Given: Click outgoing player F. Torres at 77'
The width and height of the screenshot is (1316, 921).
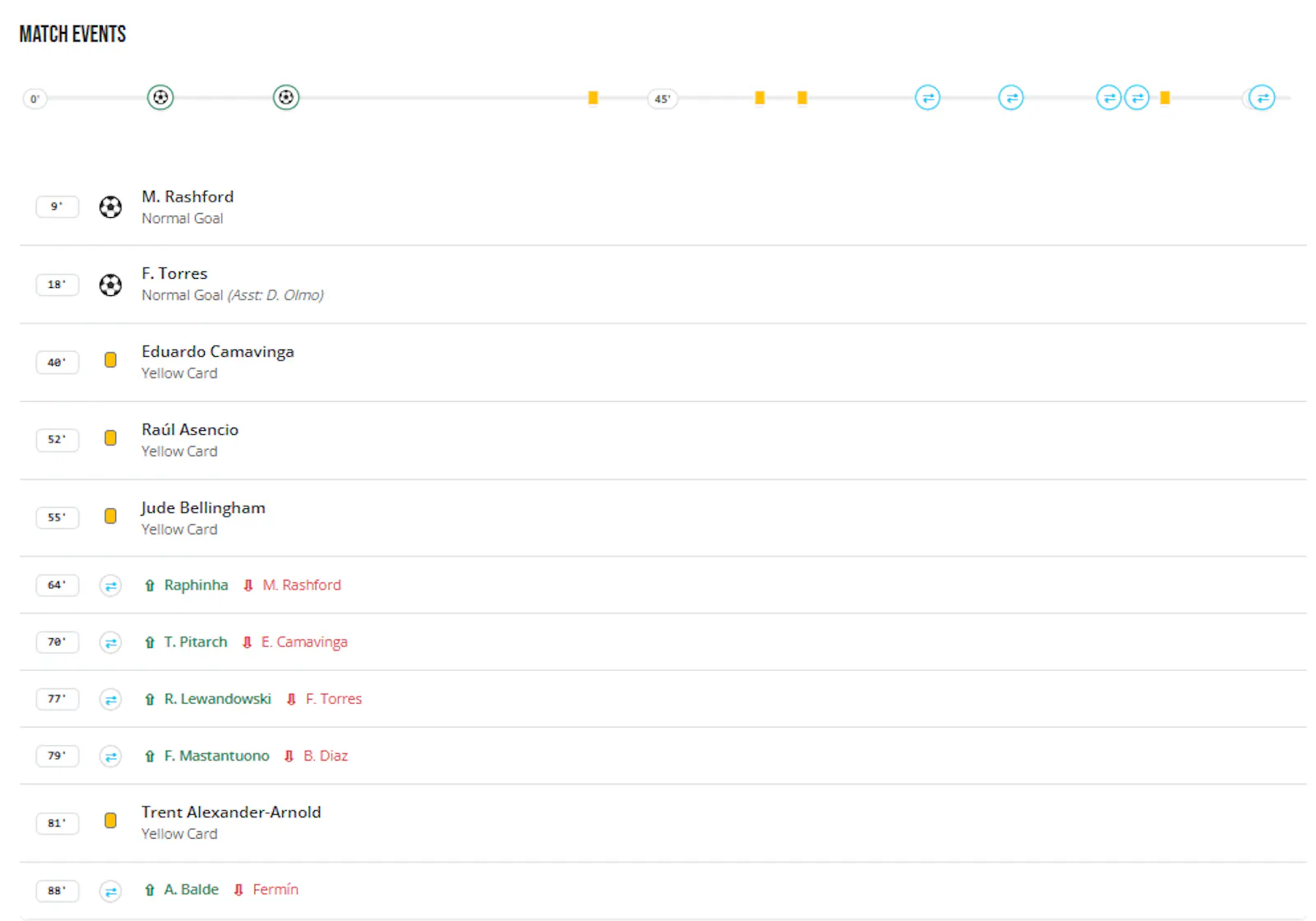Looking at the screenshot, I should (x=334, y=698).
